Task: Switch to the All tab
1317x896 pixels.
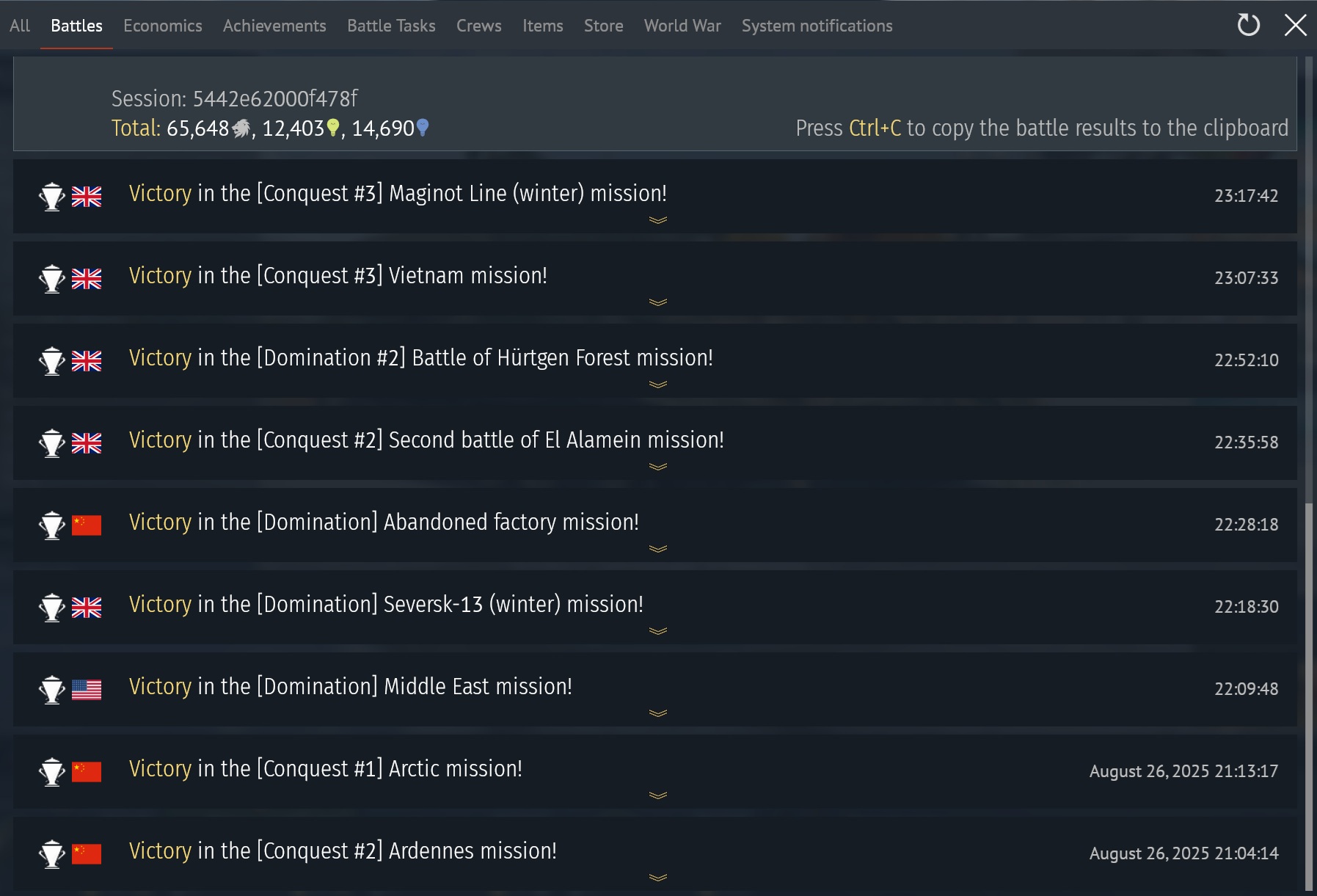Action: click(20, 26)
